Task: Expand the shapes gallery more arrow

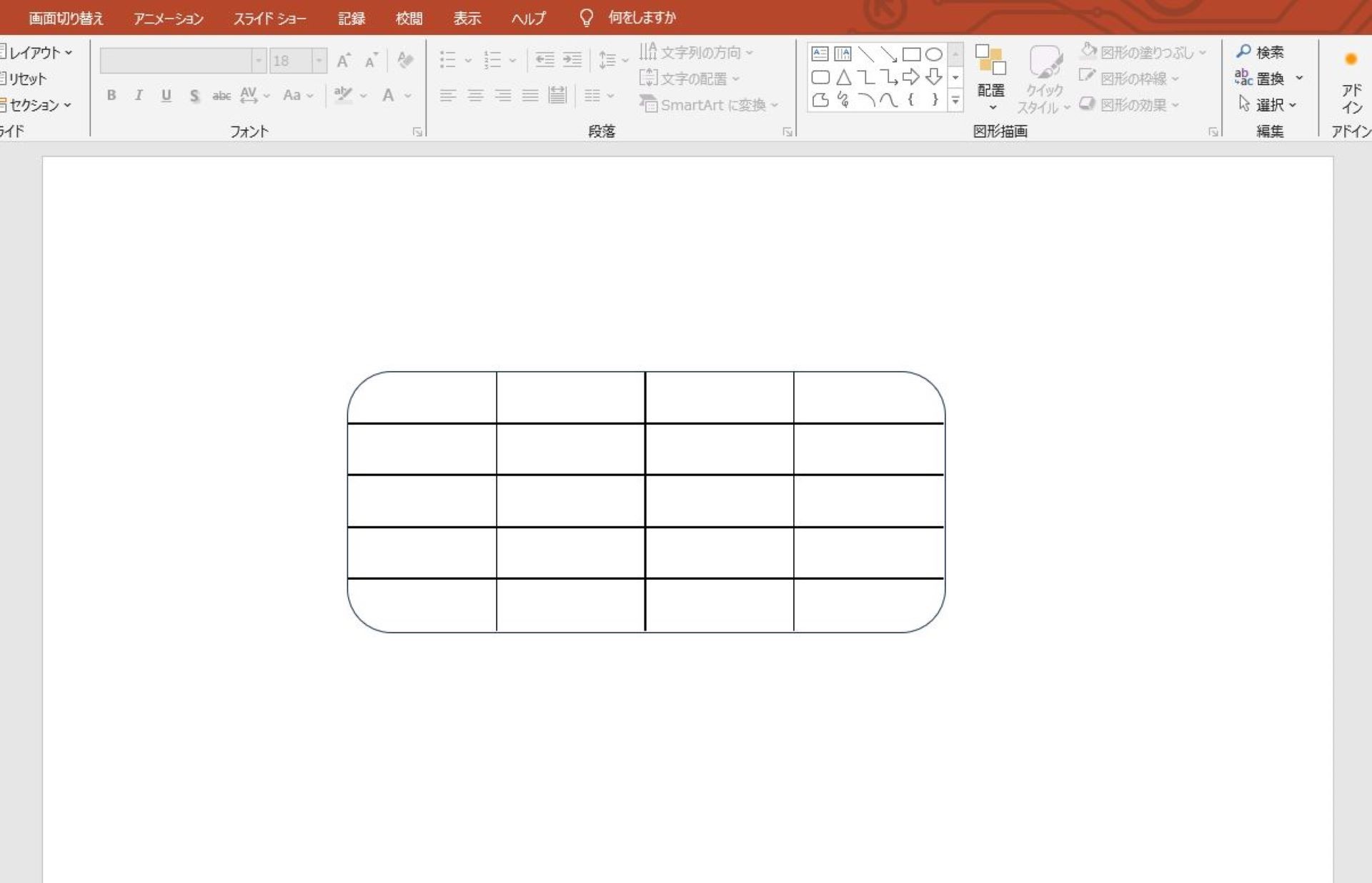Action: click(955, 101)
